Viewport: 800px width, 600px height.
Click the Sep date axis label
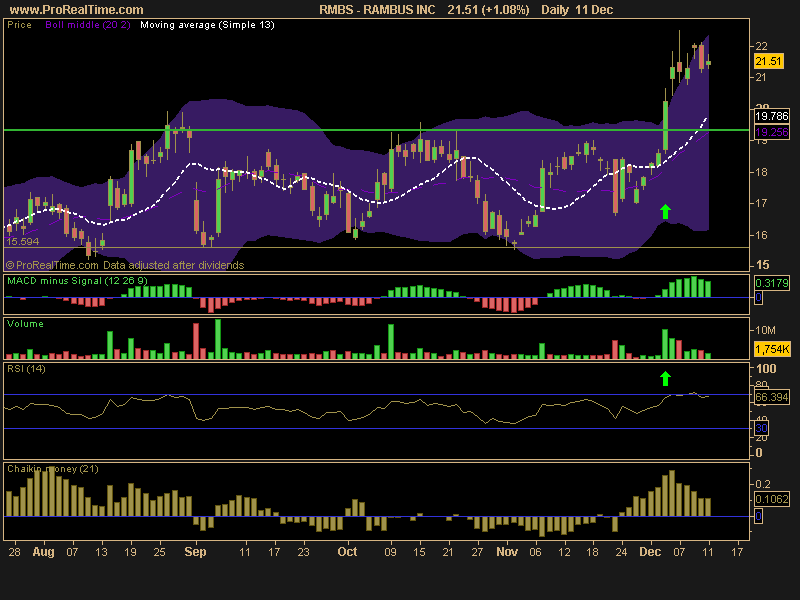click(195, 552)
